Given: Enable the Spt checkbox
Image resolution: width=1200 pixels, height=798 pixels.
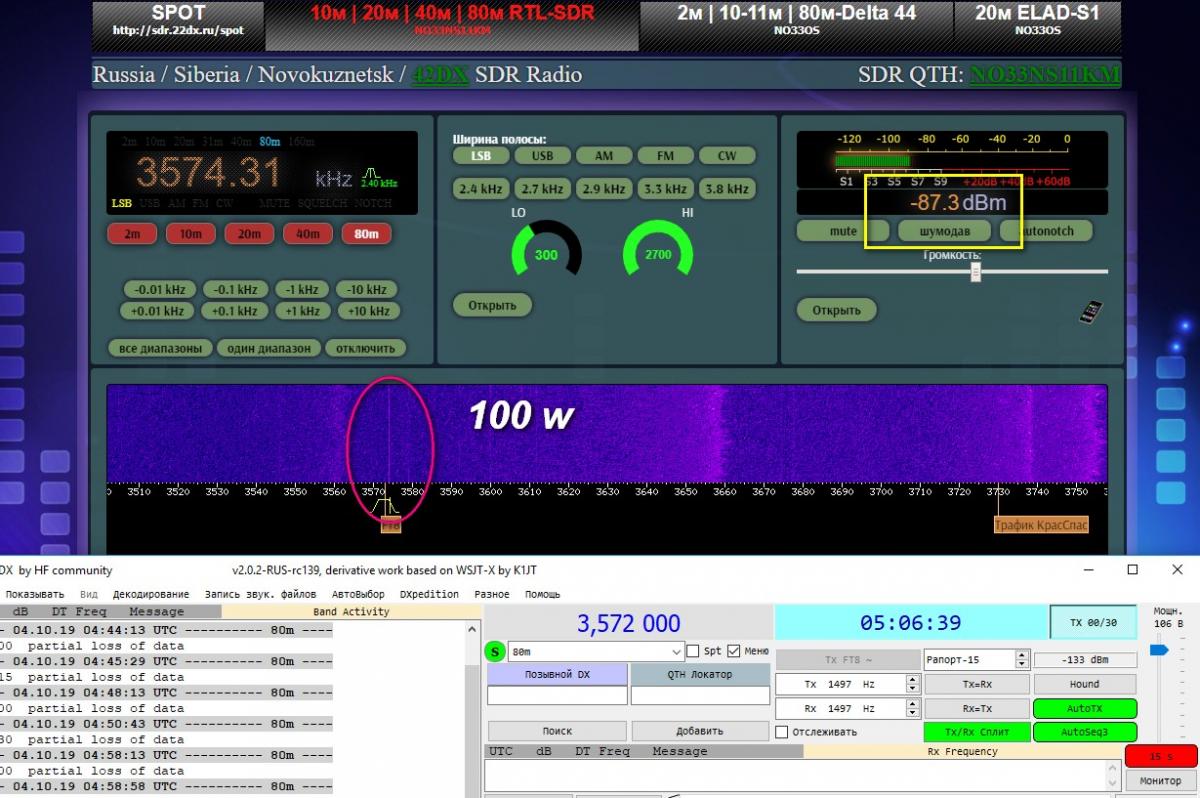Looking at the screenshot, I should 693,651.
